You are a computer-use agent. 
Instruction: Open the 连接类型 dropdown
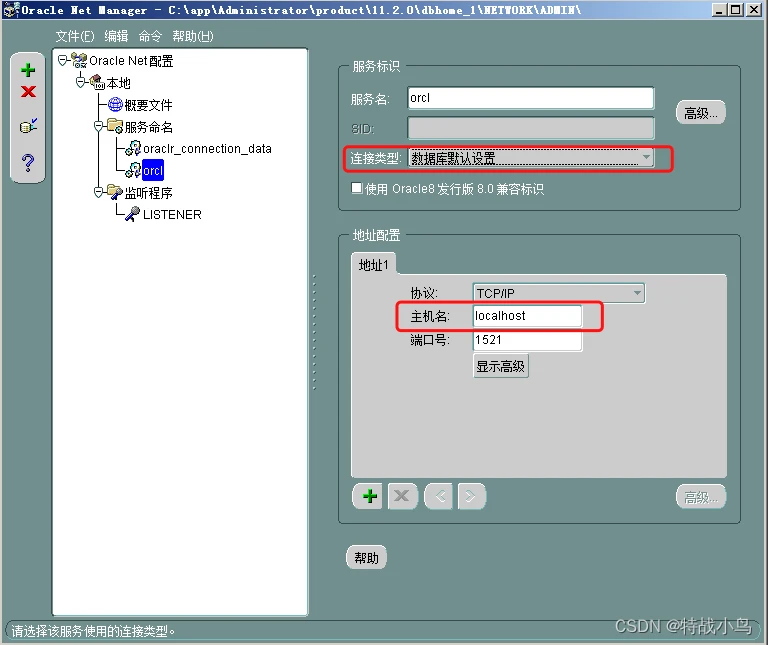pyautogui.click(x=646, y=157)
